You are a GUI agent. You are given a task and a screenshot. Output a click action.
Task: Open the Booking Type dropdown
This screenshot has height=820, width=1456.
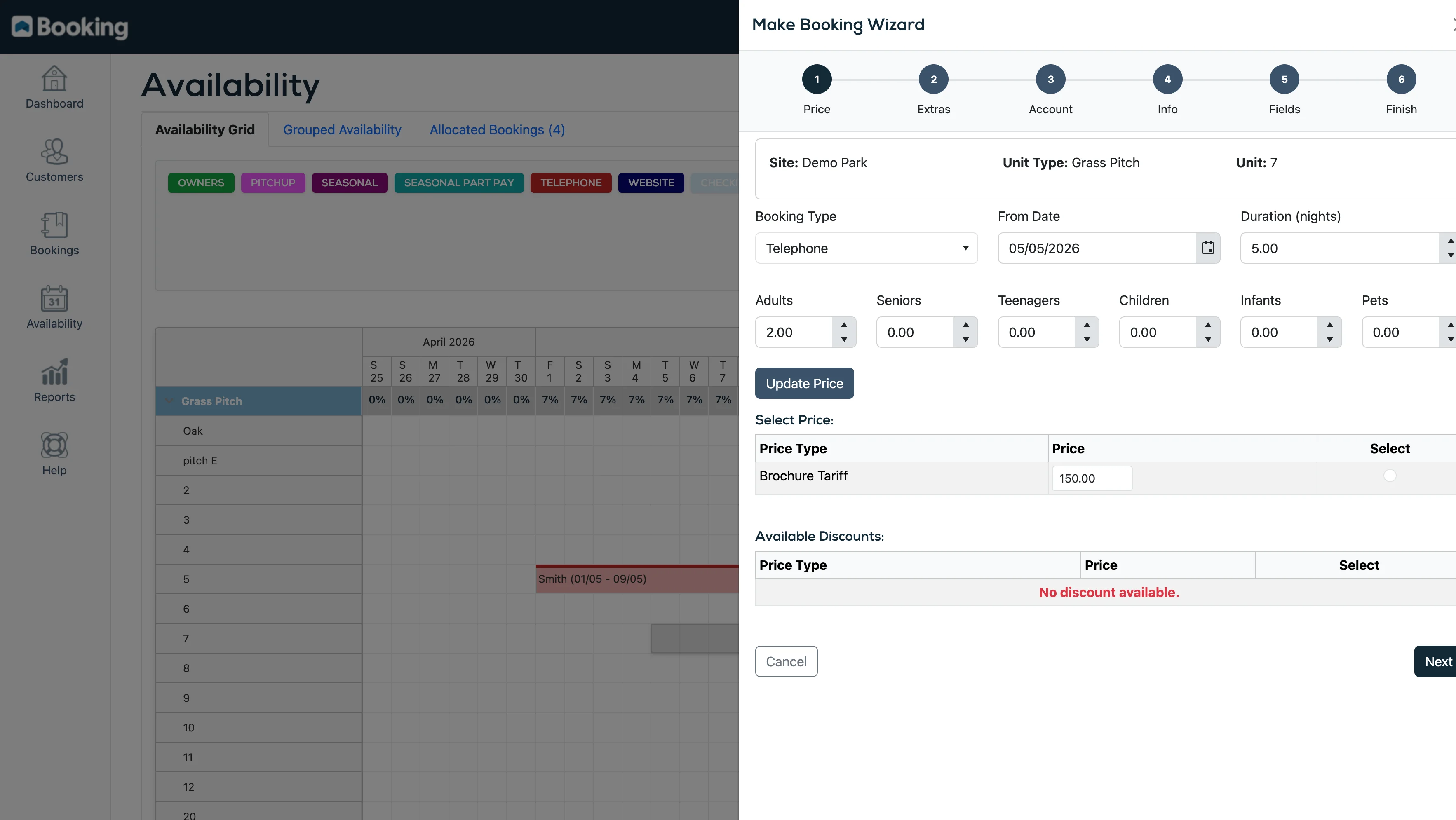click(x=866, y=248)
